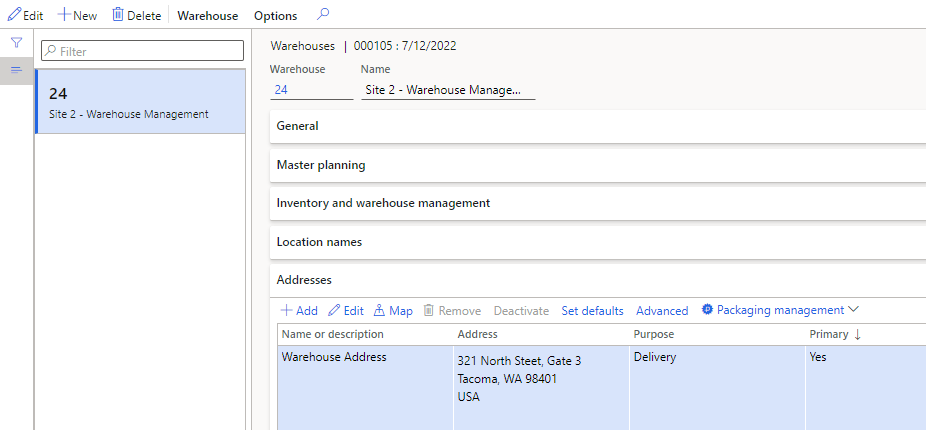This screenshot has width=926, height=430.
Task: Expand Inventory and warehouse management fasttab
Action: 598,203
